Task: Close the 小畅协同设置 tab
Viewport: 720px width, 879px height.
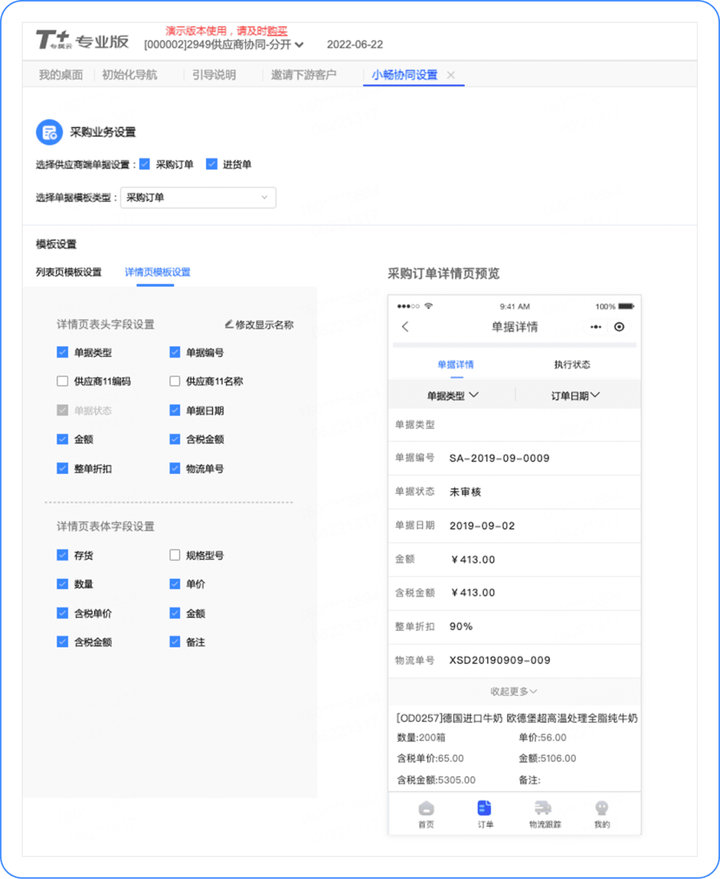Action: 451,75
